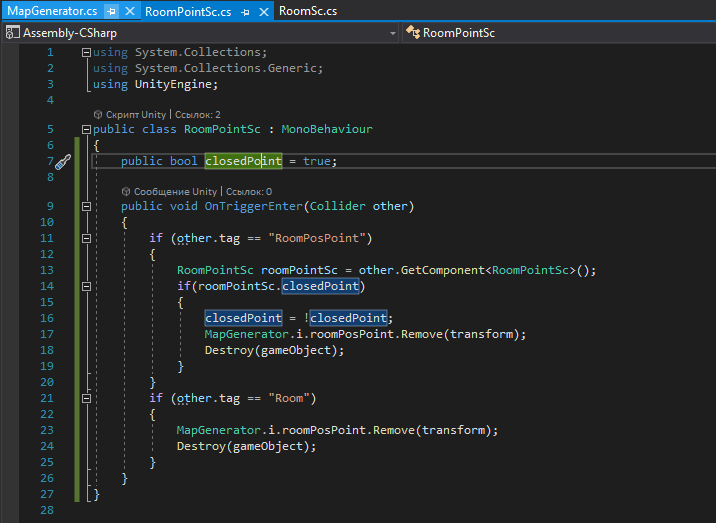Click MapGenerator on line 17
The width and height of the screenshot is (716, 523).
pos(247,334)
